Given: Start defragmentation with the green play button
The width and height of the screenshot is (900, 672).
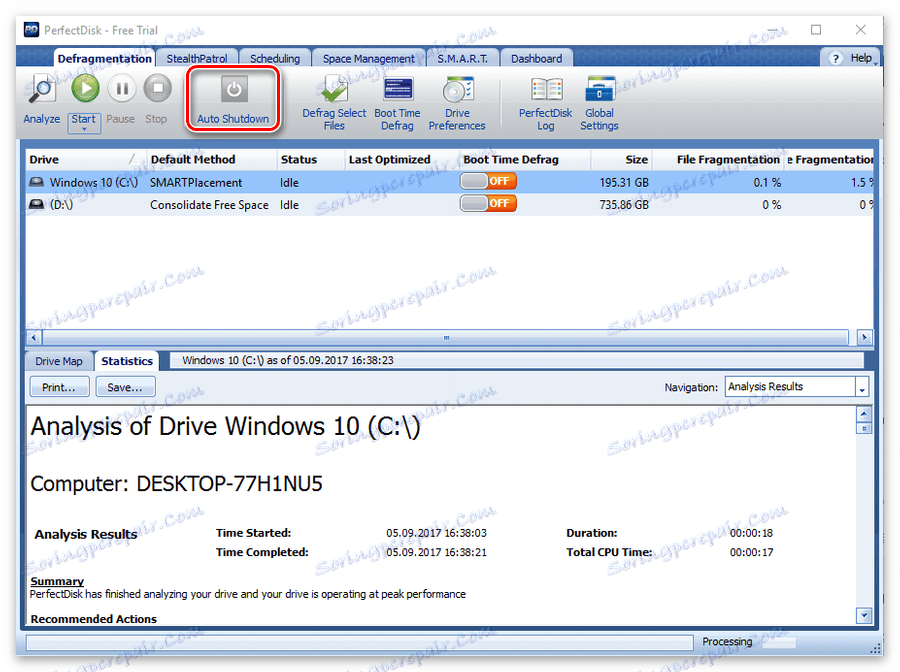Looking at the screenshot, I should [86, 88].
